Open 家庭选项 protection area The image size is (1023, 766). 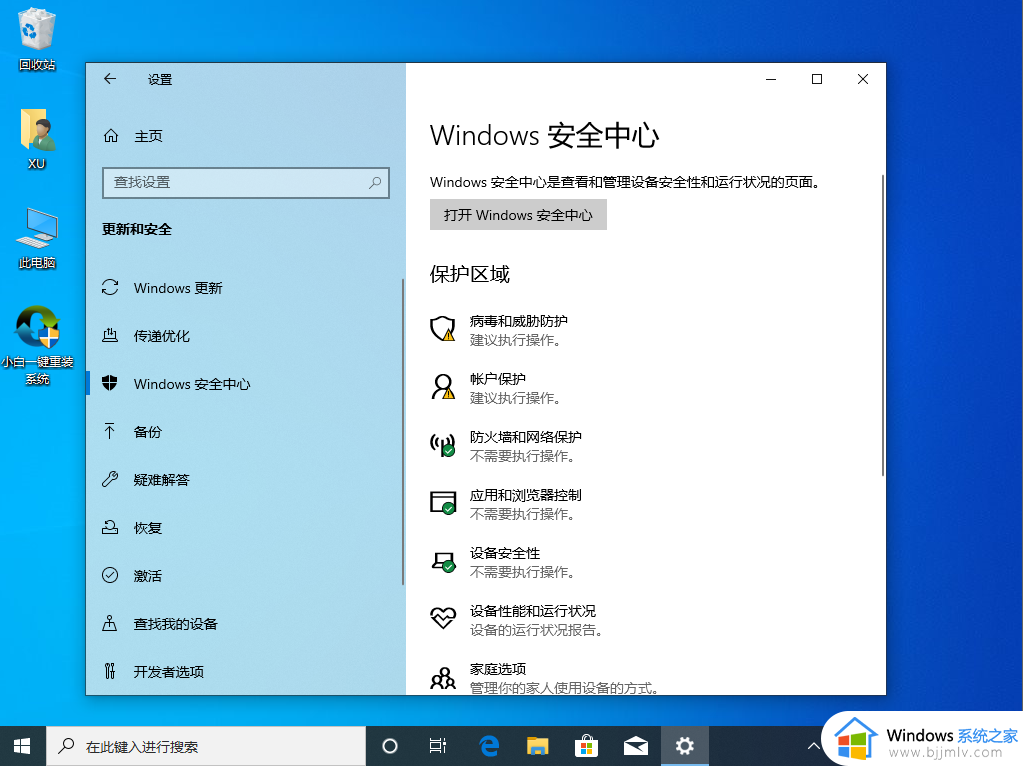pyautogui.click(x=545, y=678)
